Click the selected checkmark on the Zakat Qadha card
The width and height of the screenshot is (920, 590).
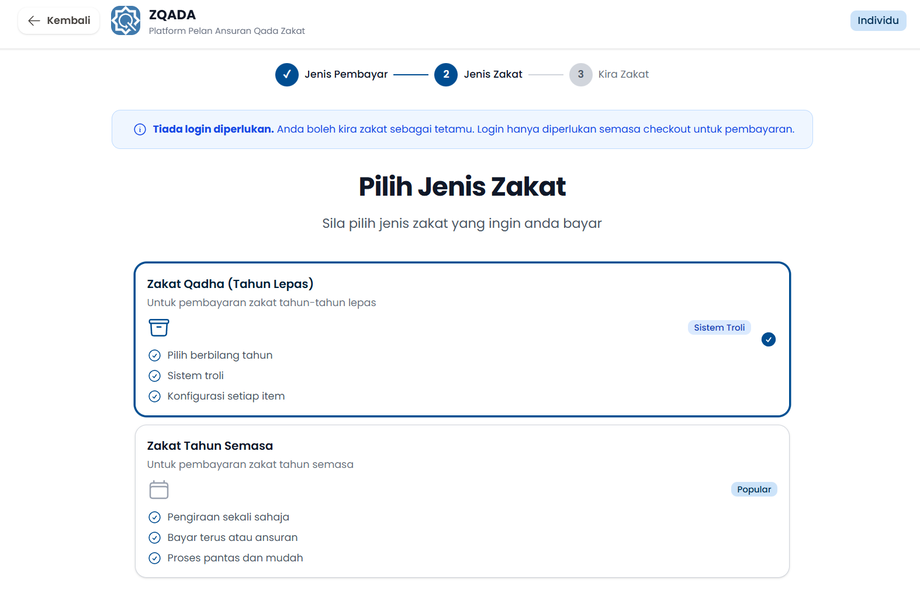coord(768,339)
